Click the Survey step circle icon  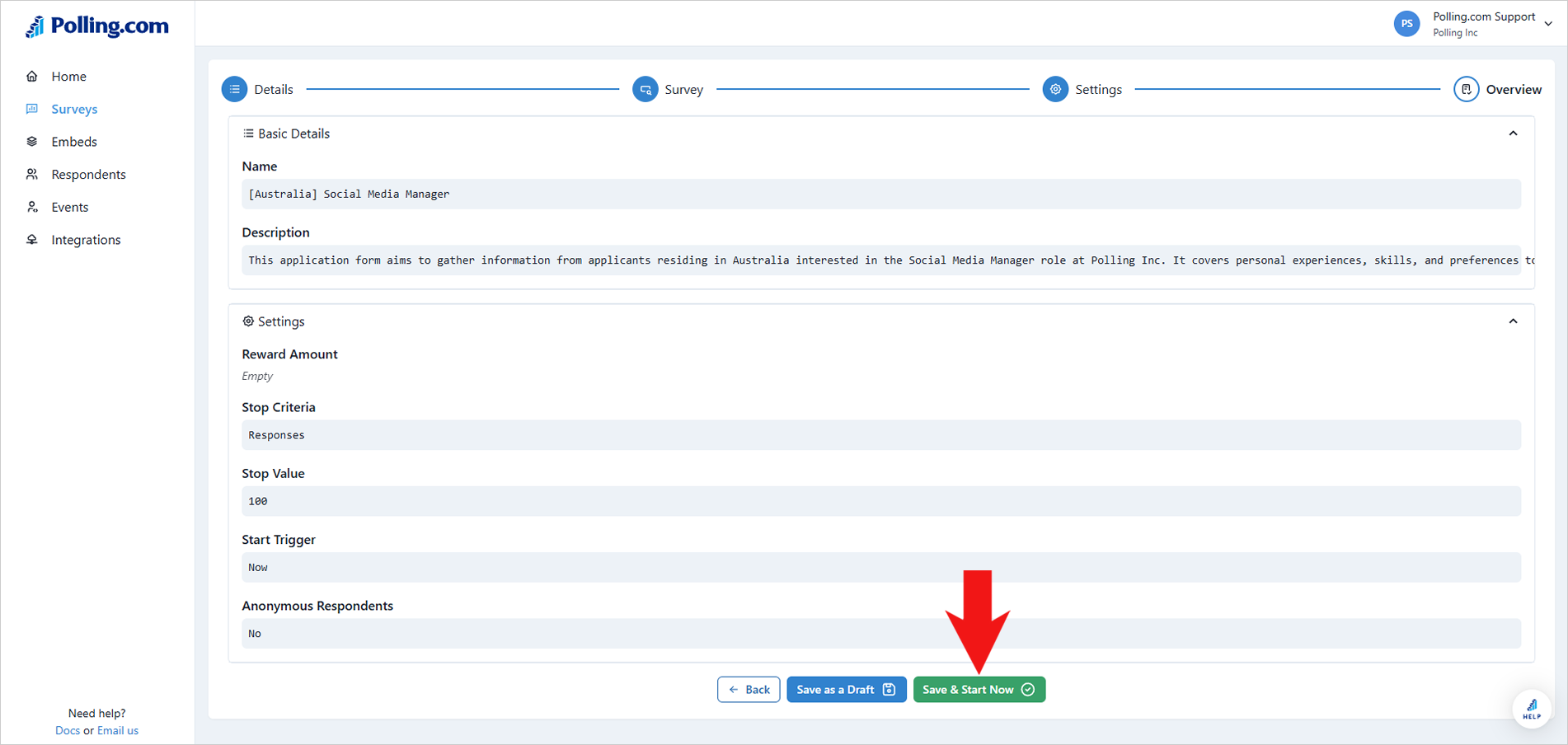point(646,89)
